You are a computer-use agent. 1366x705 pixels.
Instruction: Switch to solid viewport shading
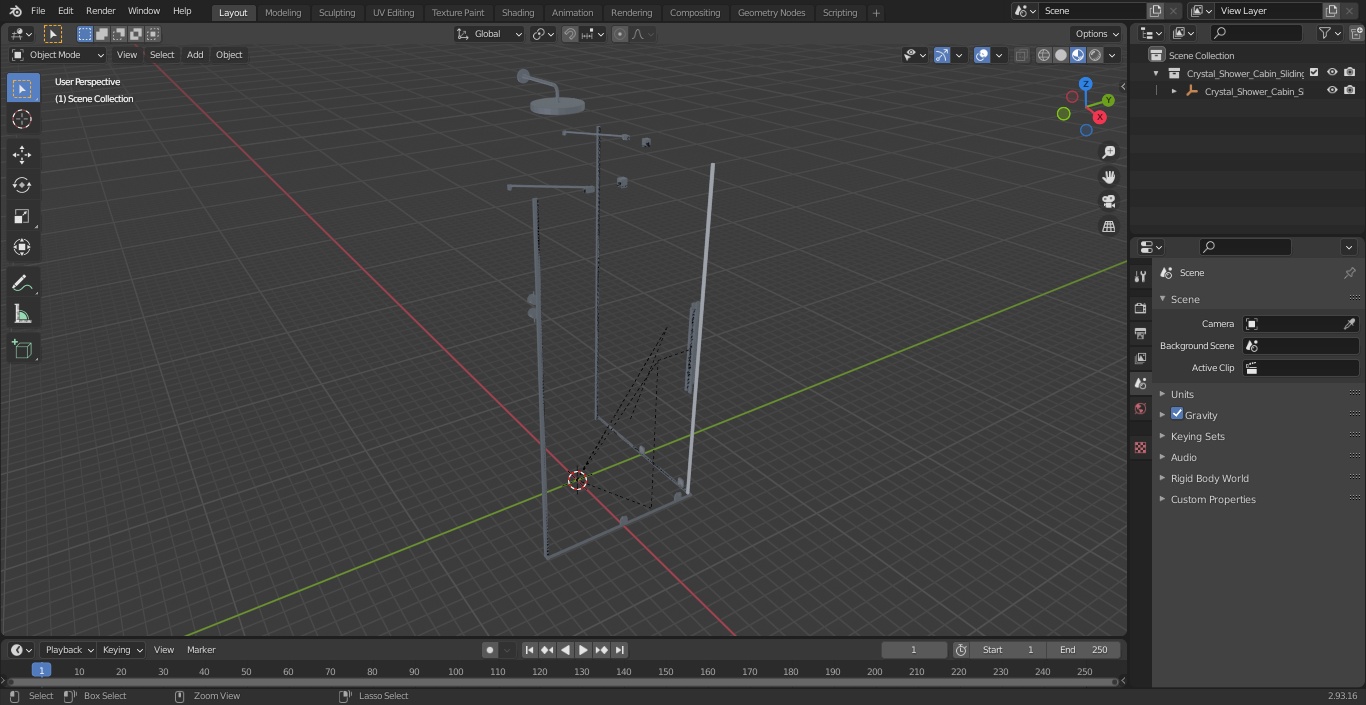1061,55
